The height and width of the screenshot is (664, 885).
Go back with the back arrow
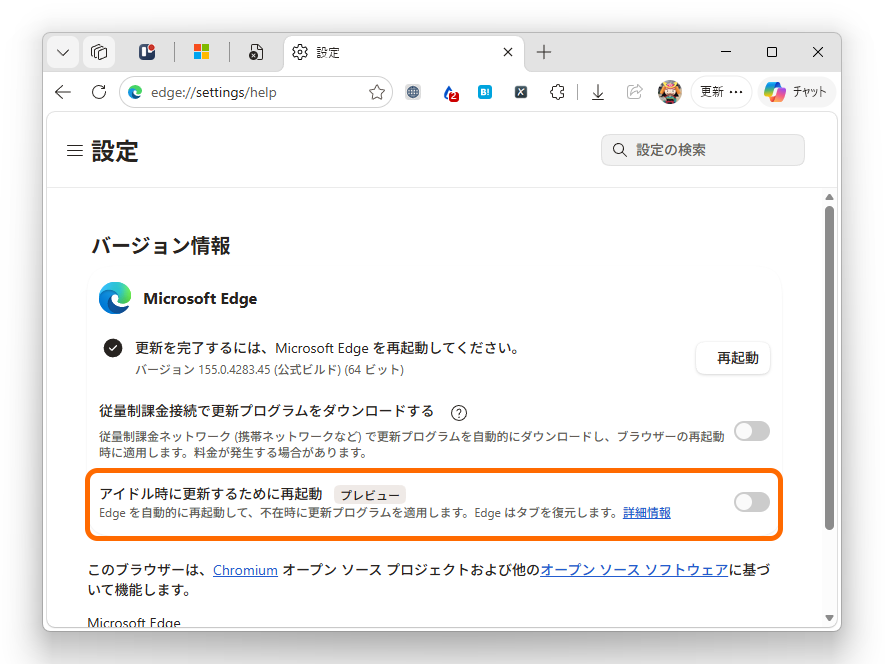click(x=63, y=92)
